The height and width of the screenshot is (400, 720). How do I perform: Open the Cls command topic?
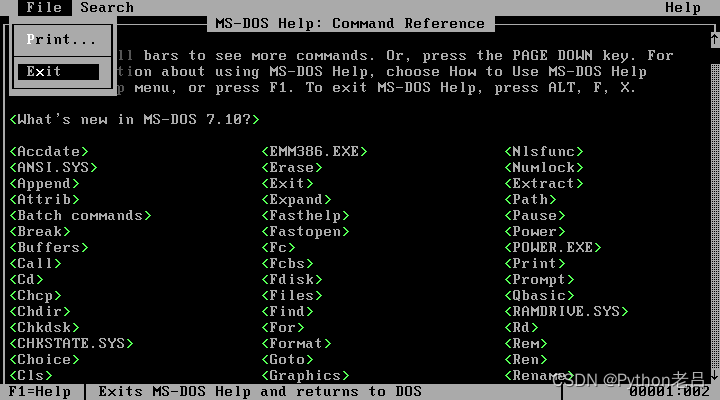point(31,376)
